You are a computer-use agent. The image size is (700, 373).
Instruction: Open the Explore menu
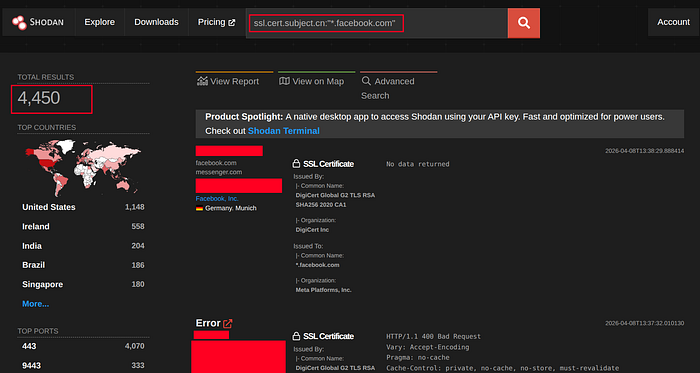pos(100,22)
